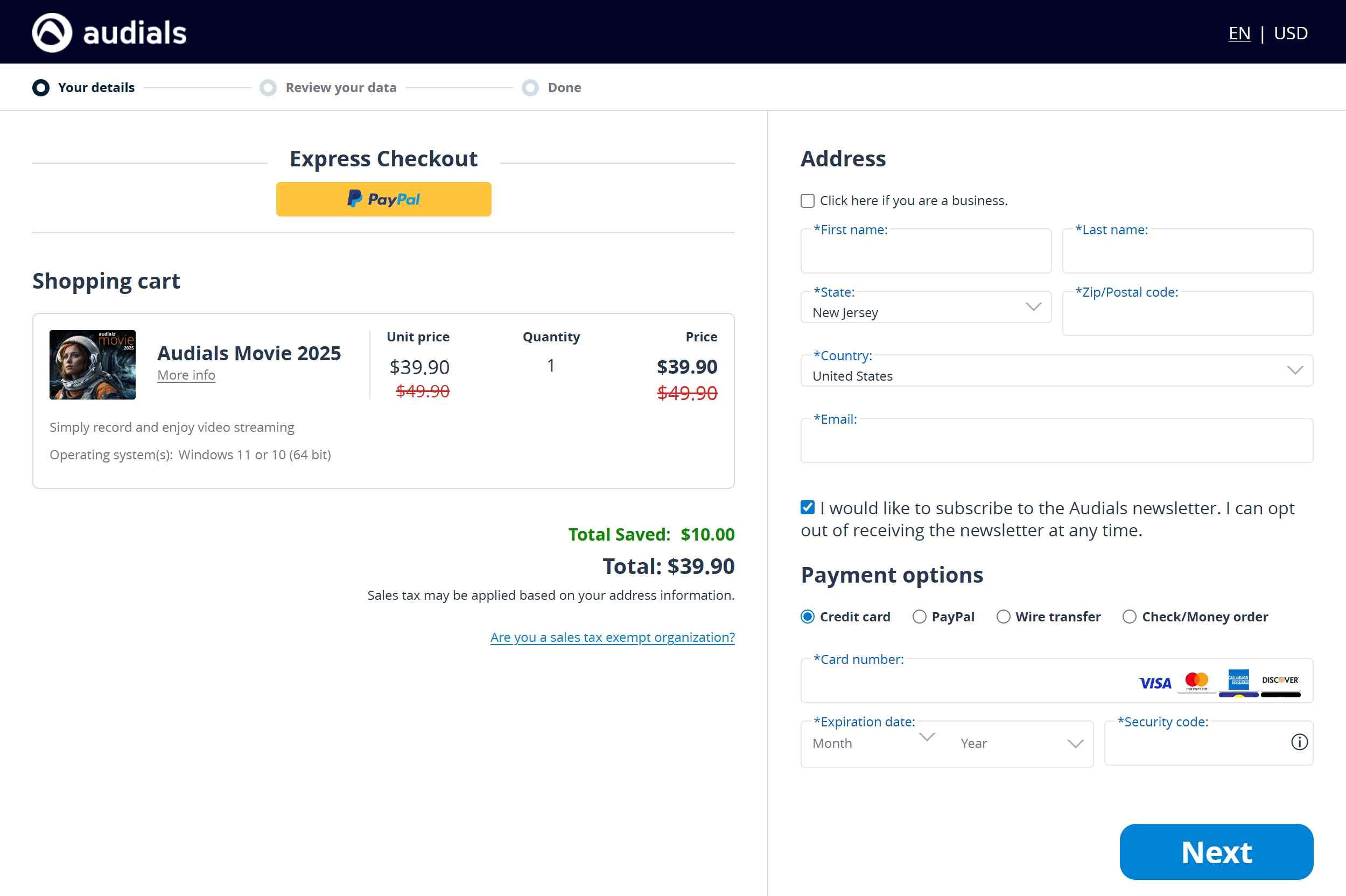This screenshot has width=1346, height=896.
Task: Go to Review your data step
Action: [328, 87]
